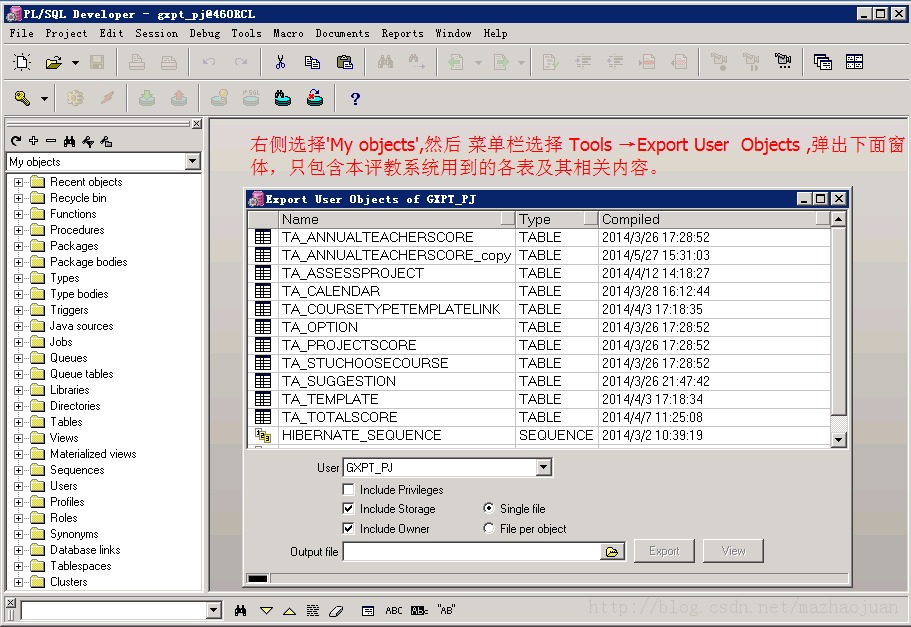The image size is (911, 627).
Task: Open a file with the Open toolbar icon
Action: click(55, 61)
